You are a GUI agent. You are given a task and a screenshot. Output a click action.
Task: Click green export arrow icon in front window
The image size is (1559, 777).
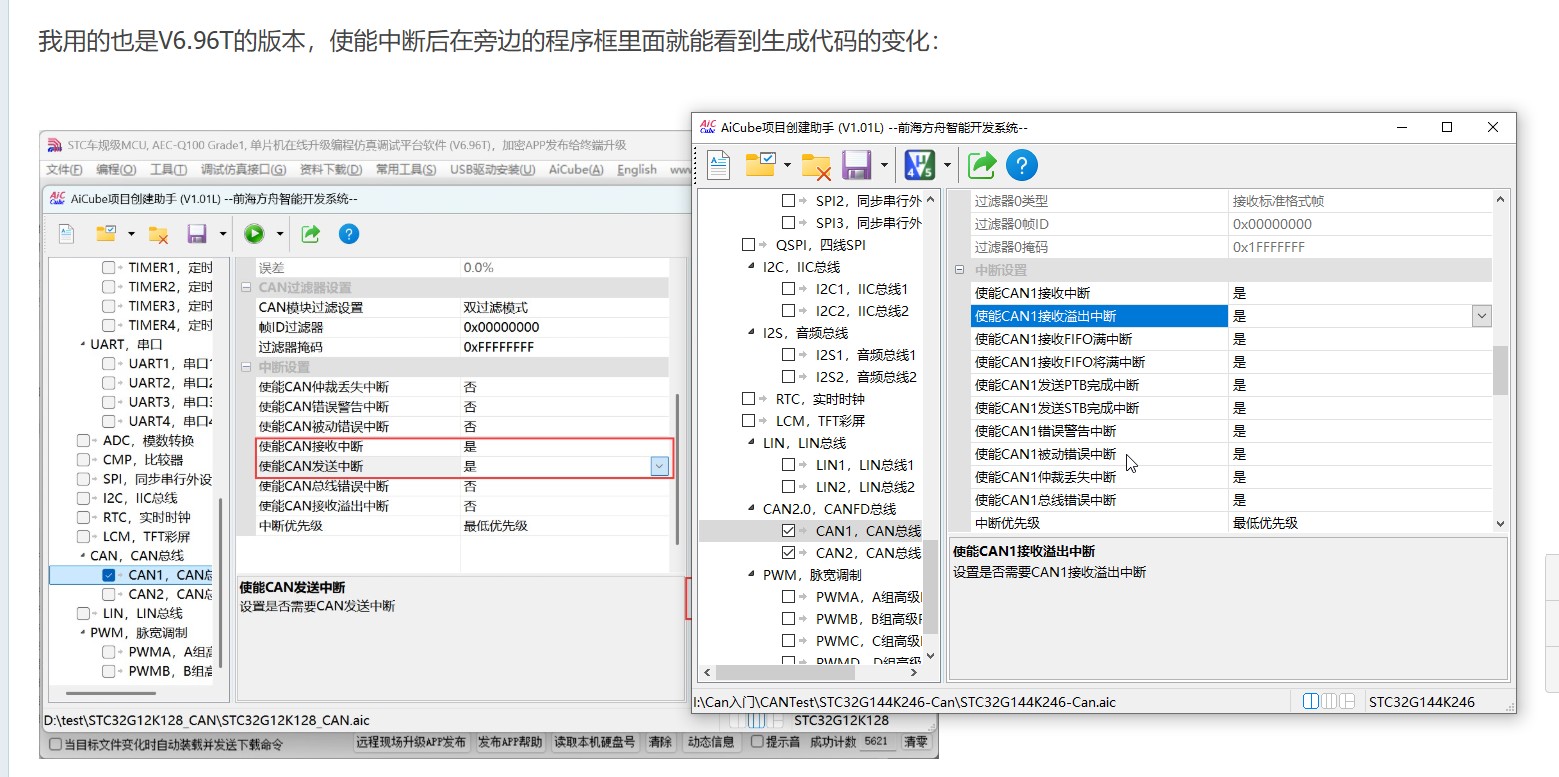point(982,165)
